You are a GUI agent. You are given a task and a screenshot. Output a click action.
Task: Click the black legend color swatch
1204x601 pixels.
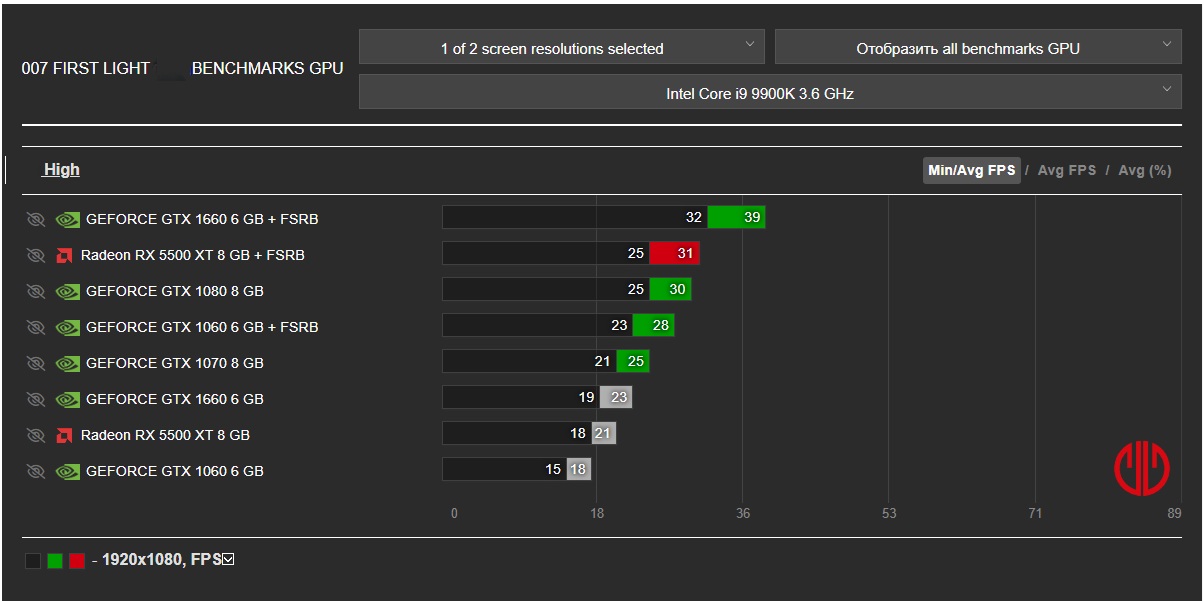point(33,561)
